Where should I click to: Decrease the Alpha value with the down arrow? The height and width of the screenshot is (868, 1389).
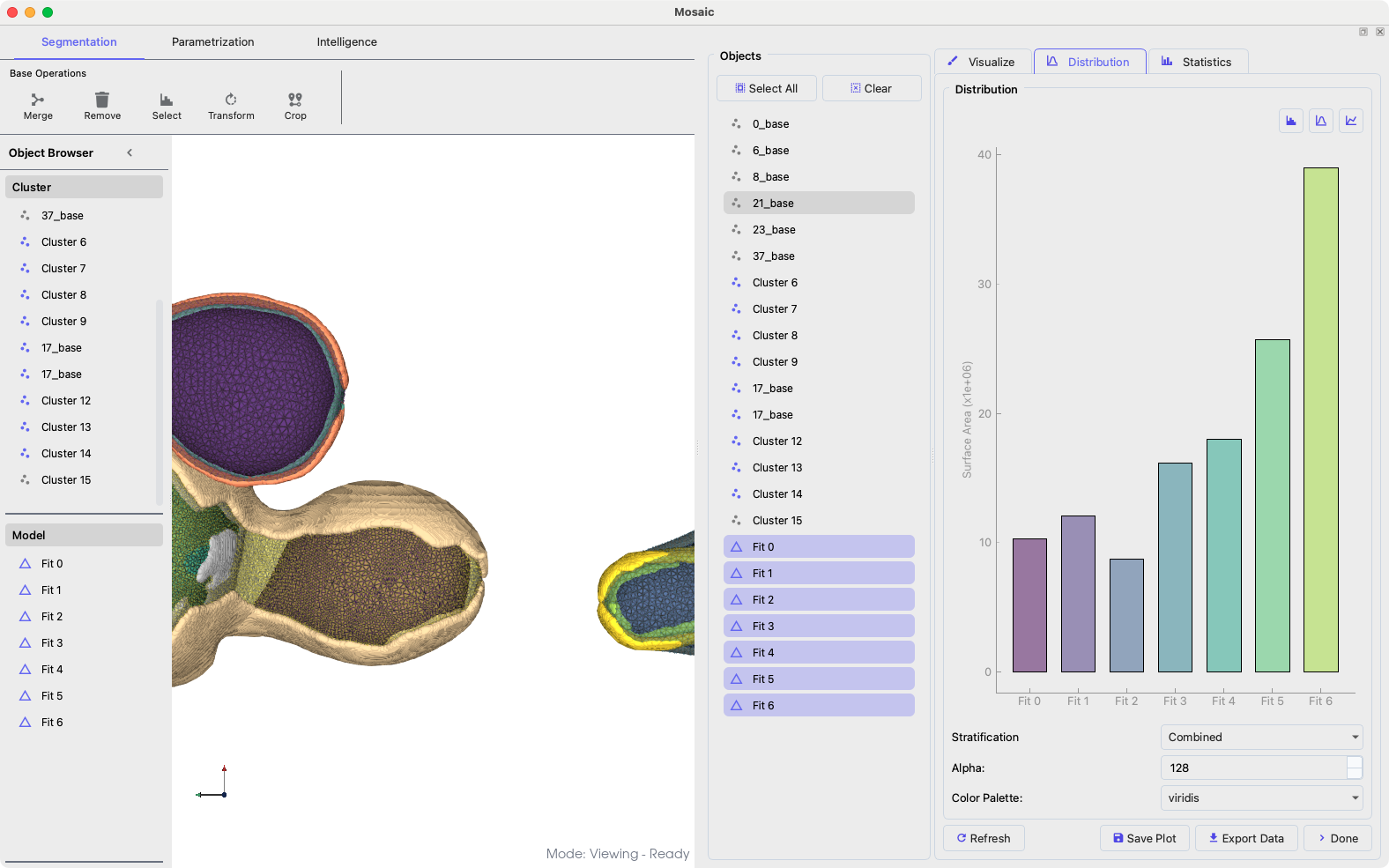click(x=1356, y=774)
